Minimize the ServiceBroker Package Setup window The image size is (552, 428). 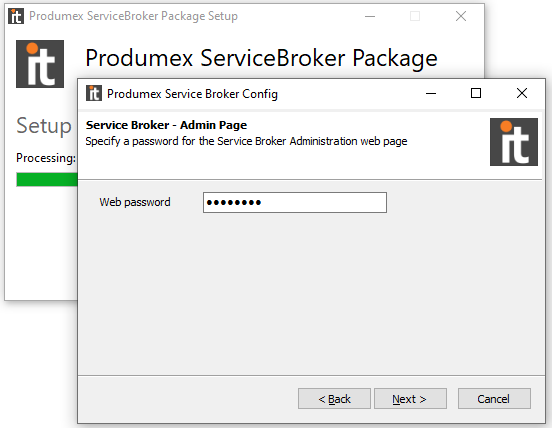(370, 16)
